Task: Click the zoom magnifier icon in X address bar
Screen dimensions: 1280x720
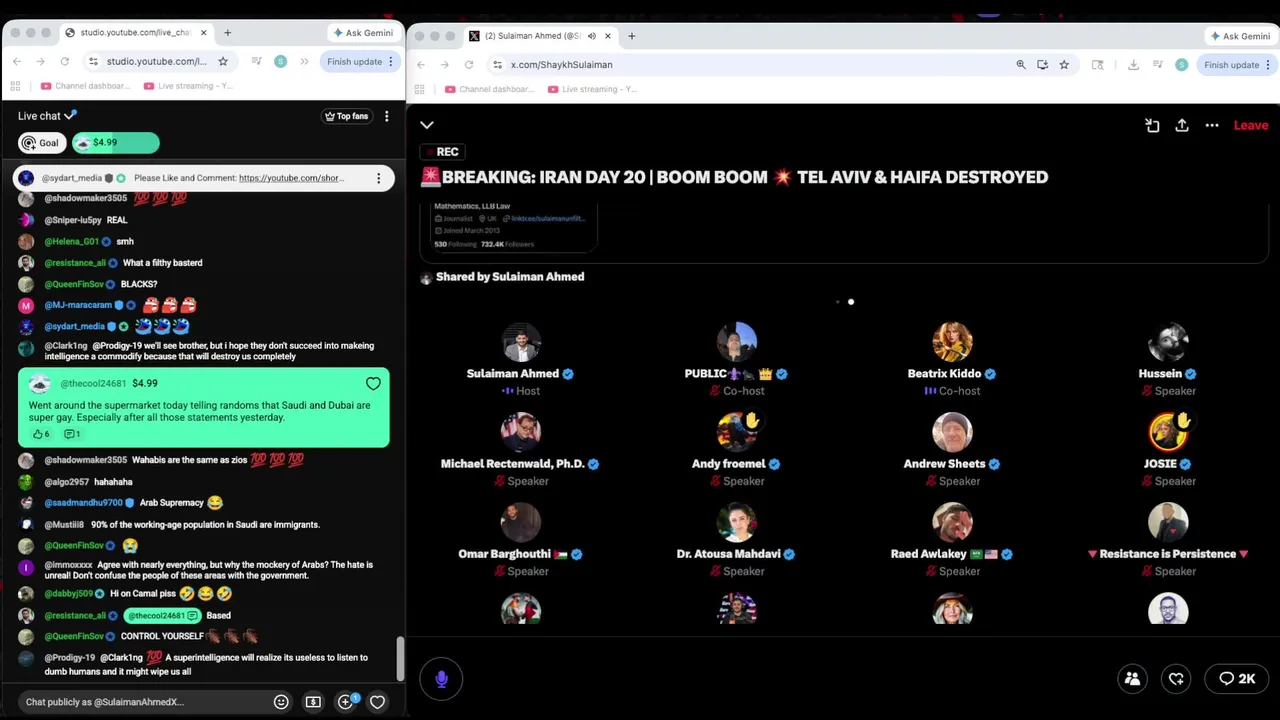Action: coord(1021,64)
